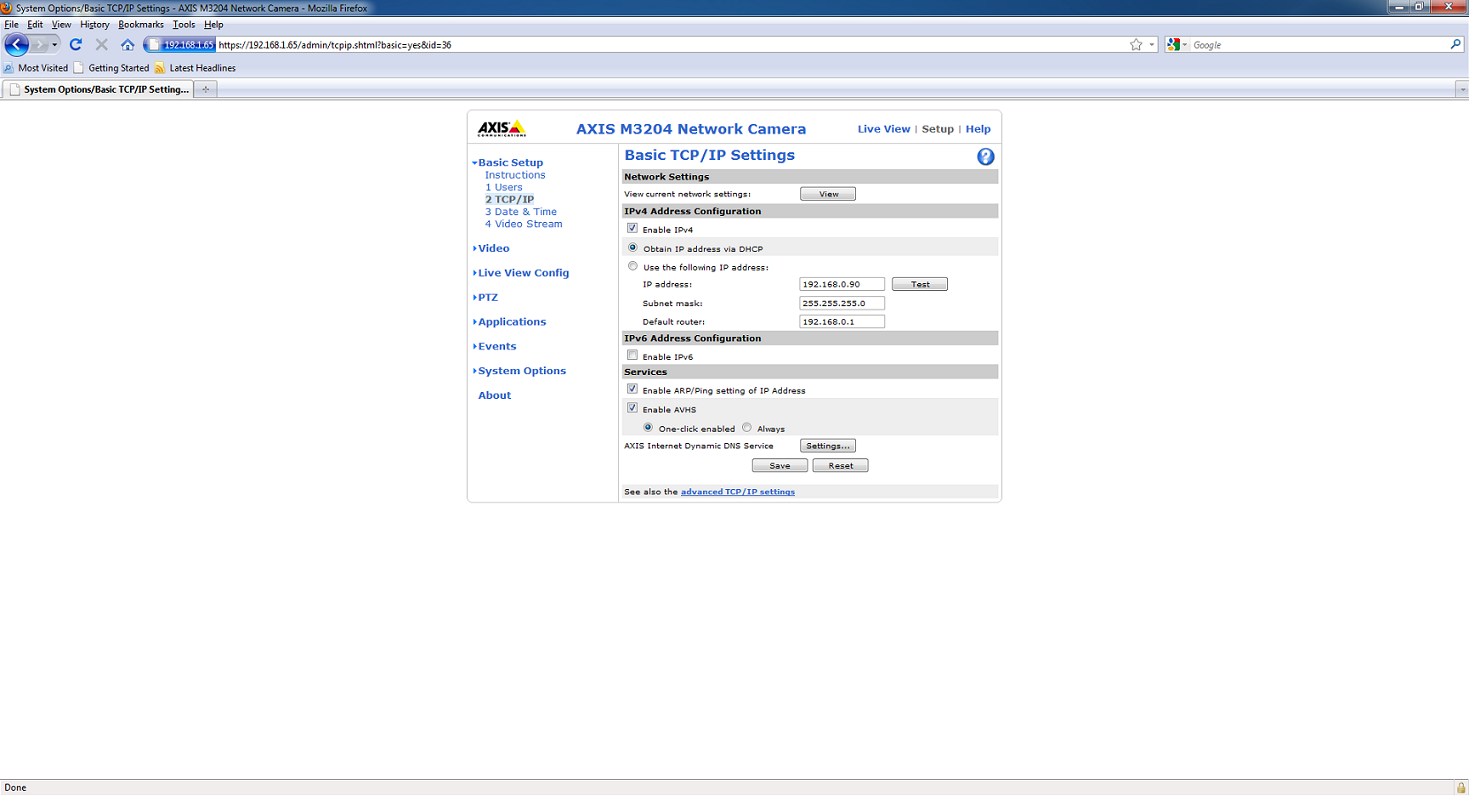Click the AXIS Communications logo
The height and width of the screenshot is (796, 1469).
pyautogui.click(x=501, y=129)
